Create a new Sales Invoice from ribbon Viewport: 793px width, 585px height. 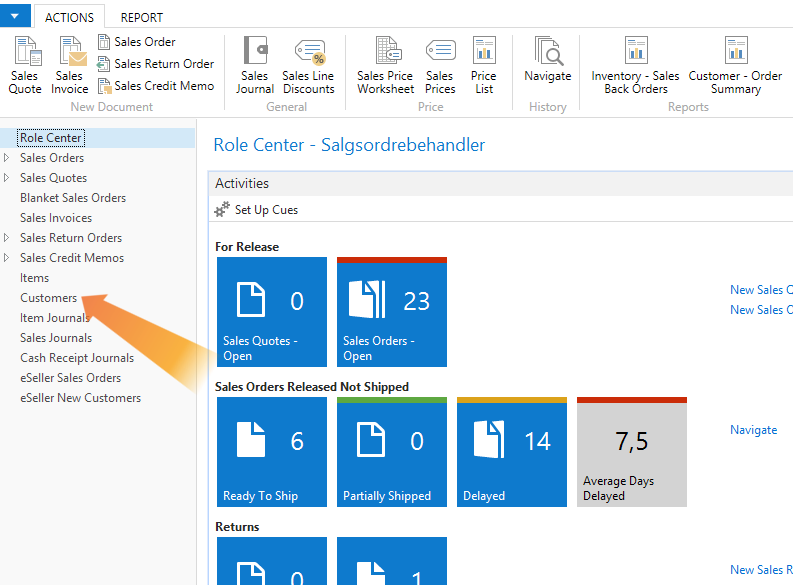pyautogui.click(x=70, y=65)
